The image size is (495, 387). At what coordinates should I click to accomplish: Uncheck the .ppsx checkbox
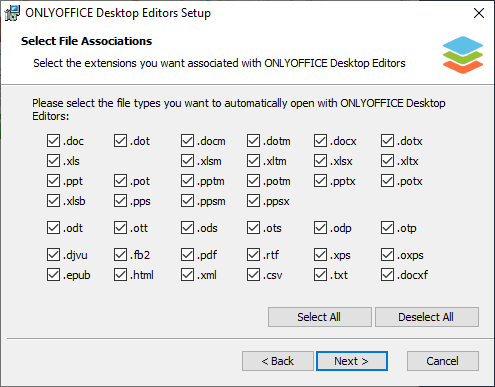[x=253, y=201]
